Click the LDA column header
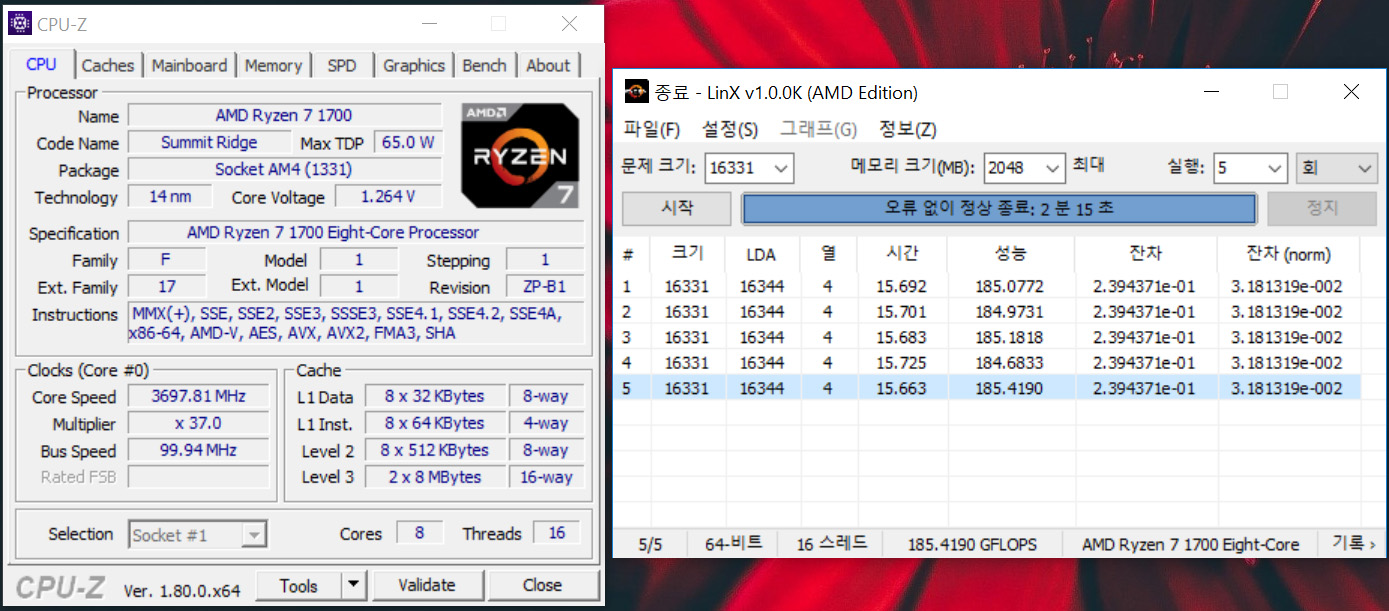The image size is (1389, 611). coord(761,254)
